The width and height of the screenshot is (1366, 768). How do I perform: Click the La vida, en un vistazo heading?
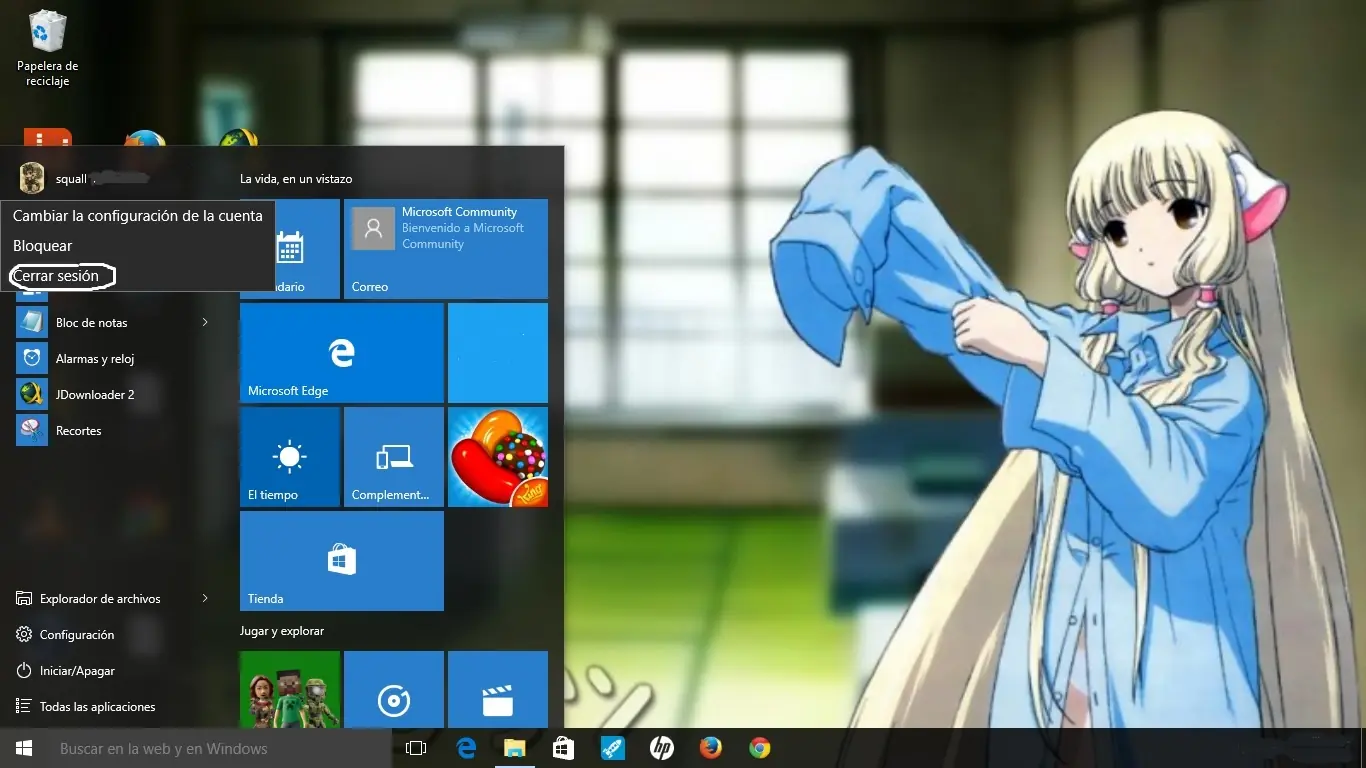[x=296, y=179]
